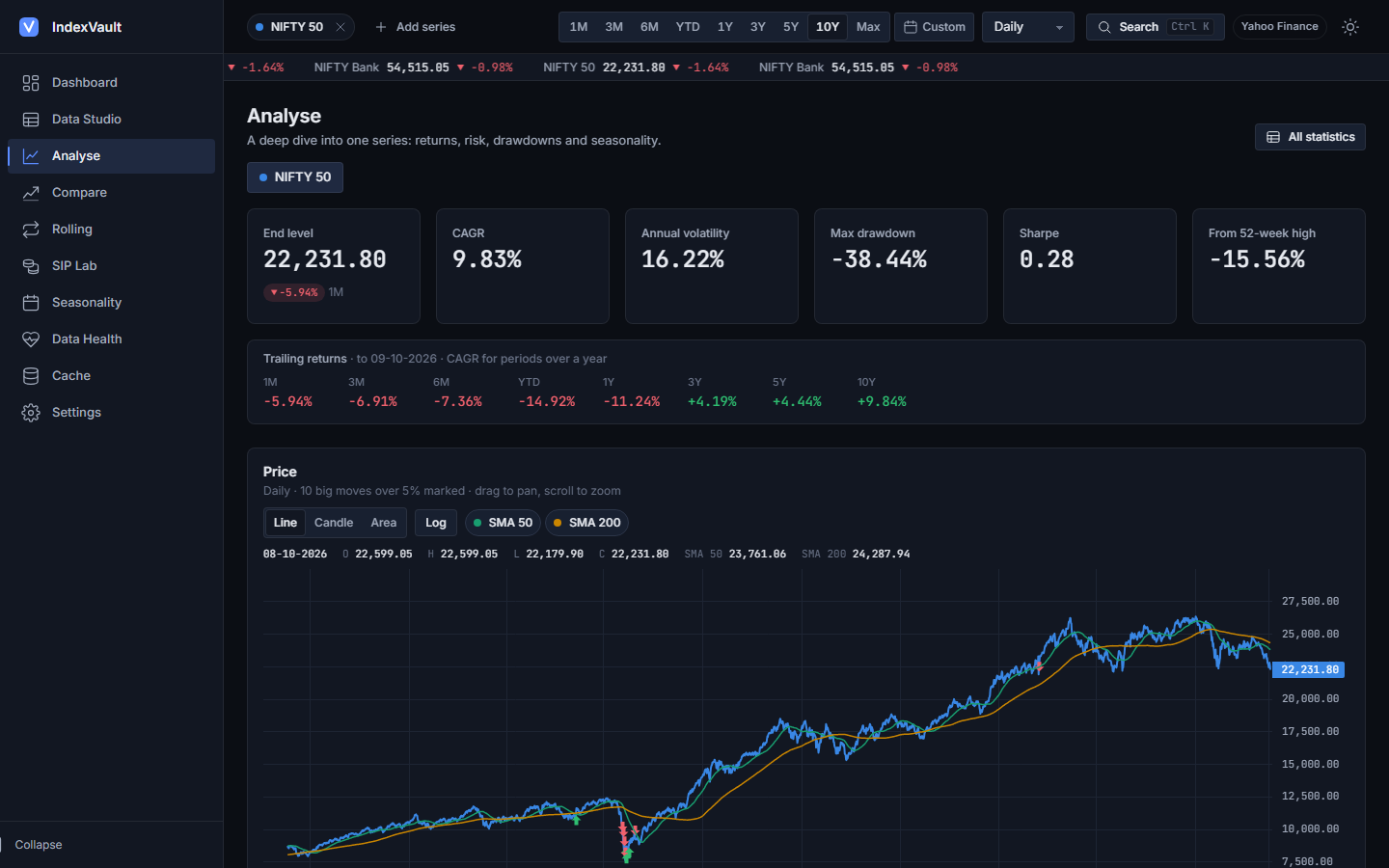Click the Annual volatility 16.22% card
Viewport: 1389px width, 868px height.
(x=712, y=266)
